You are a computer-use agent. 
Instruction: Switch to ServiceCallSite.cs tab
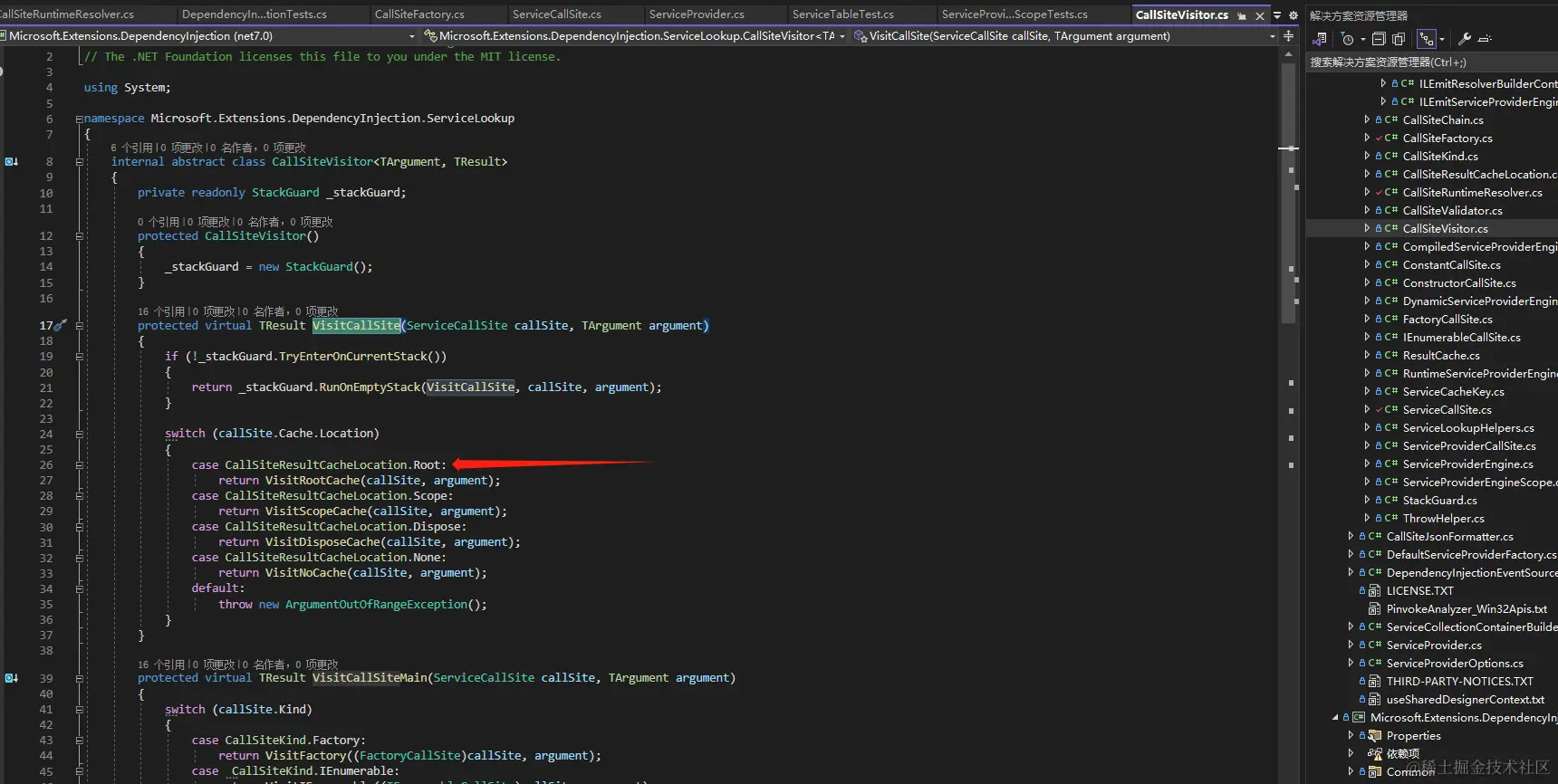pyautogui.click(x=556, y=14)
